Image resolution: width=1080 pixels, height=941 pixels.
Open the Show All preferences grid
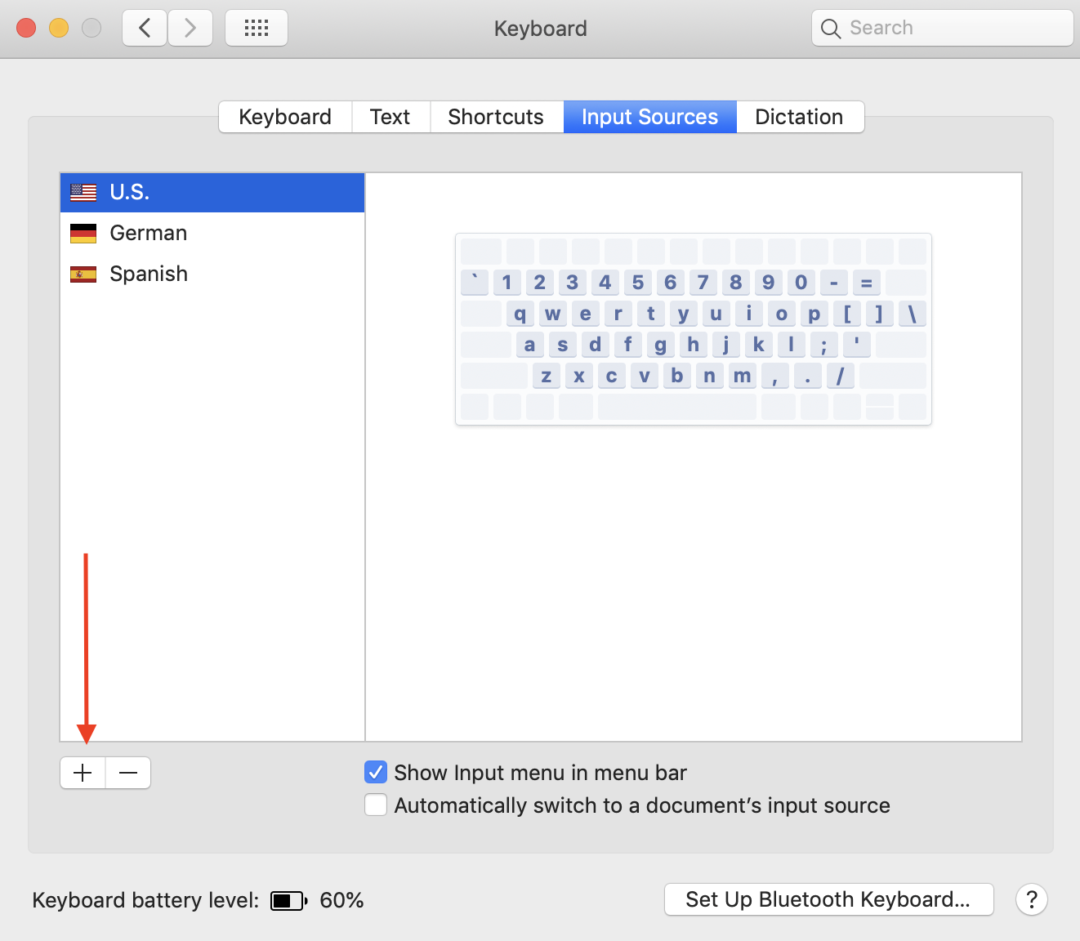(256, 28)
